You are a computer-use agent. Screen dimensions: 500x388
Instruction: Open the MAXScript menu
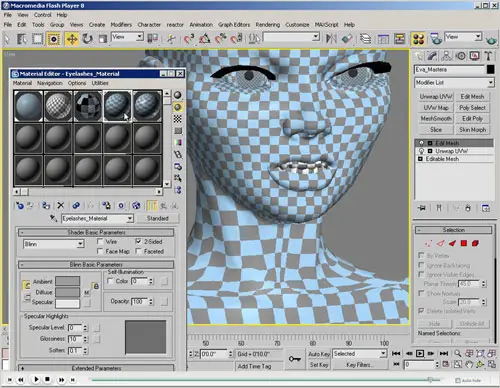coord(326,25)
